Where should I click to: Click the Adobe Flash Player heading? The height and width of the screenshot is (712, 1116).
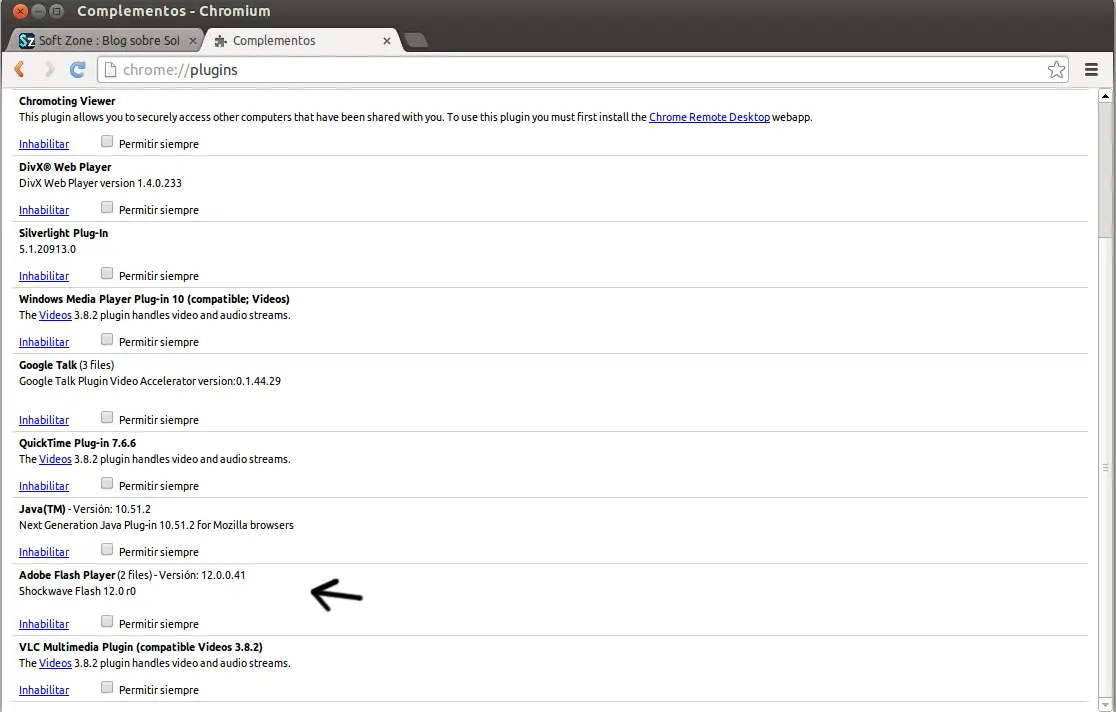67,575
